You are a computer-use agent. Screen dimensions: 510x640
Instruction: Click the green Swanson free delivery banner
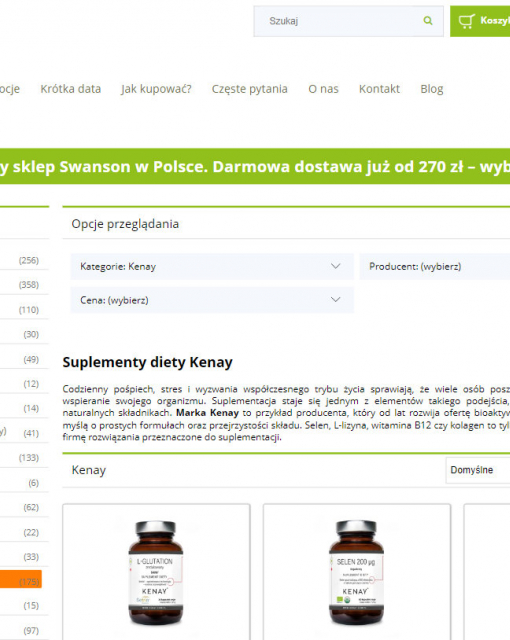[x=255, y=167]
